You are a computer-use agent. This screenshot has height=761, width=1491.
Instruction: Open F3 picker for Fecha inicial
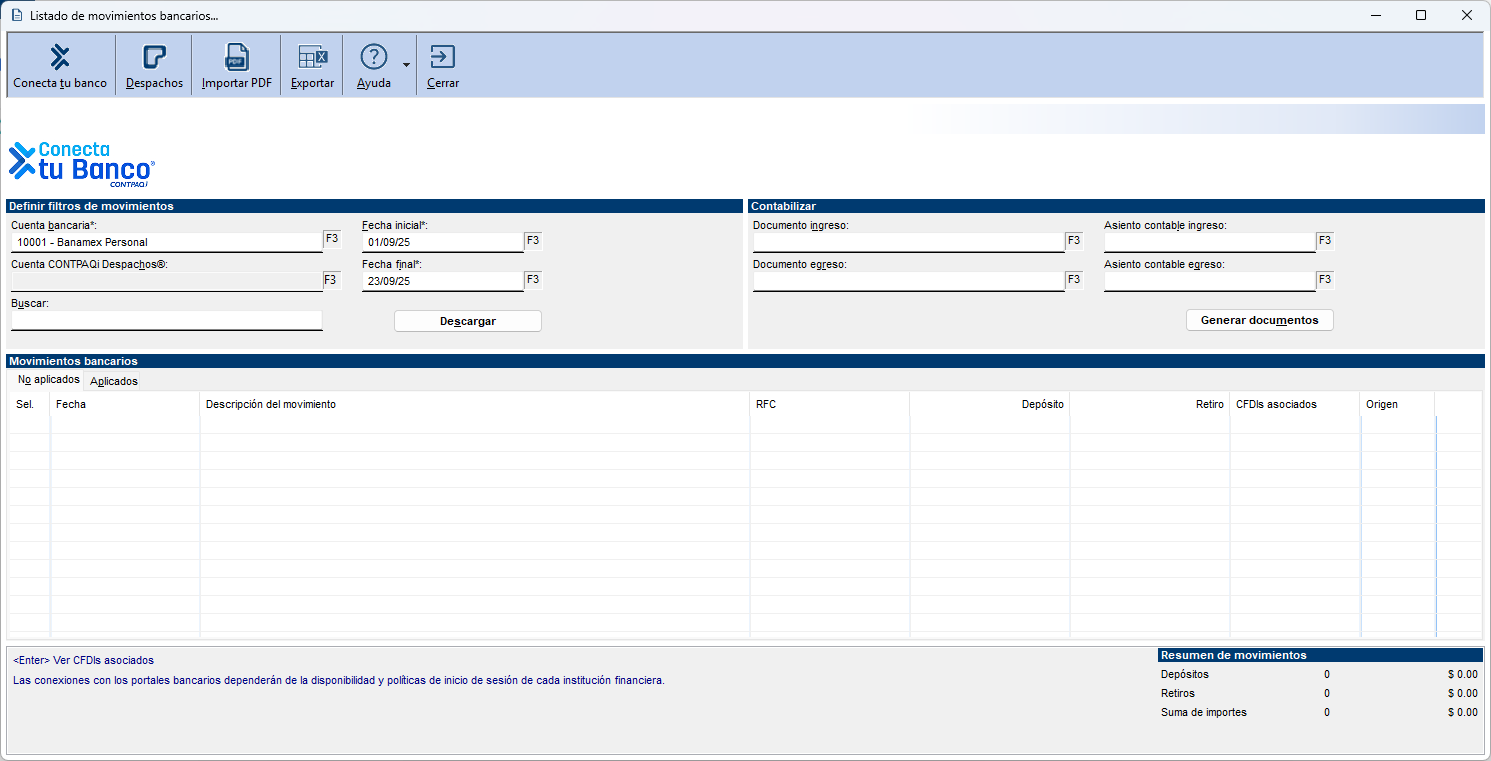[533, 241]
